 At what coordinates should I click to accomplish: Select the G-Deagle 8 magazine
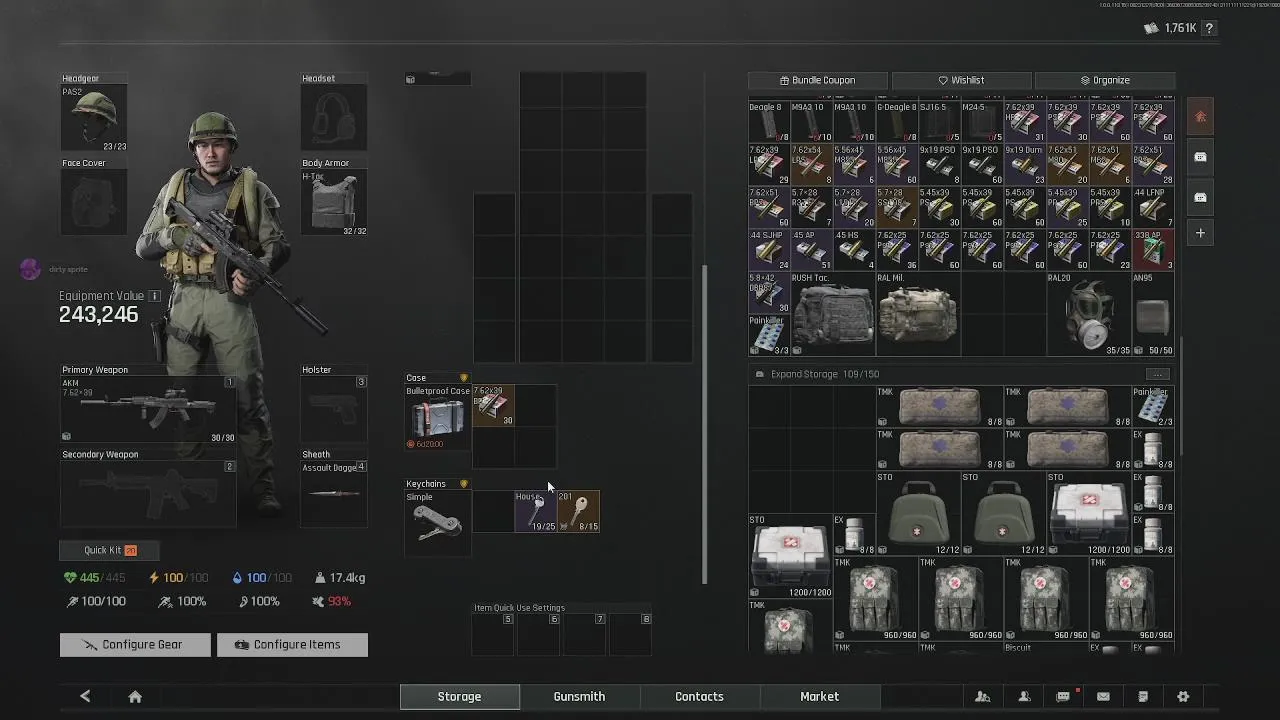click(x=897, y=122)
